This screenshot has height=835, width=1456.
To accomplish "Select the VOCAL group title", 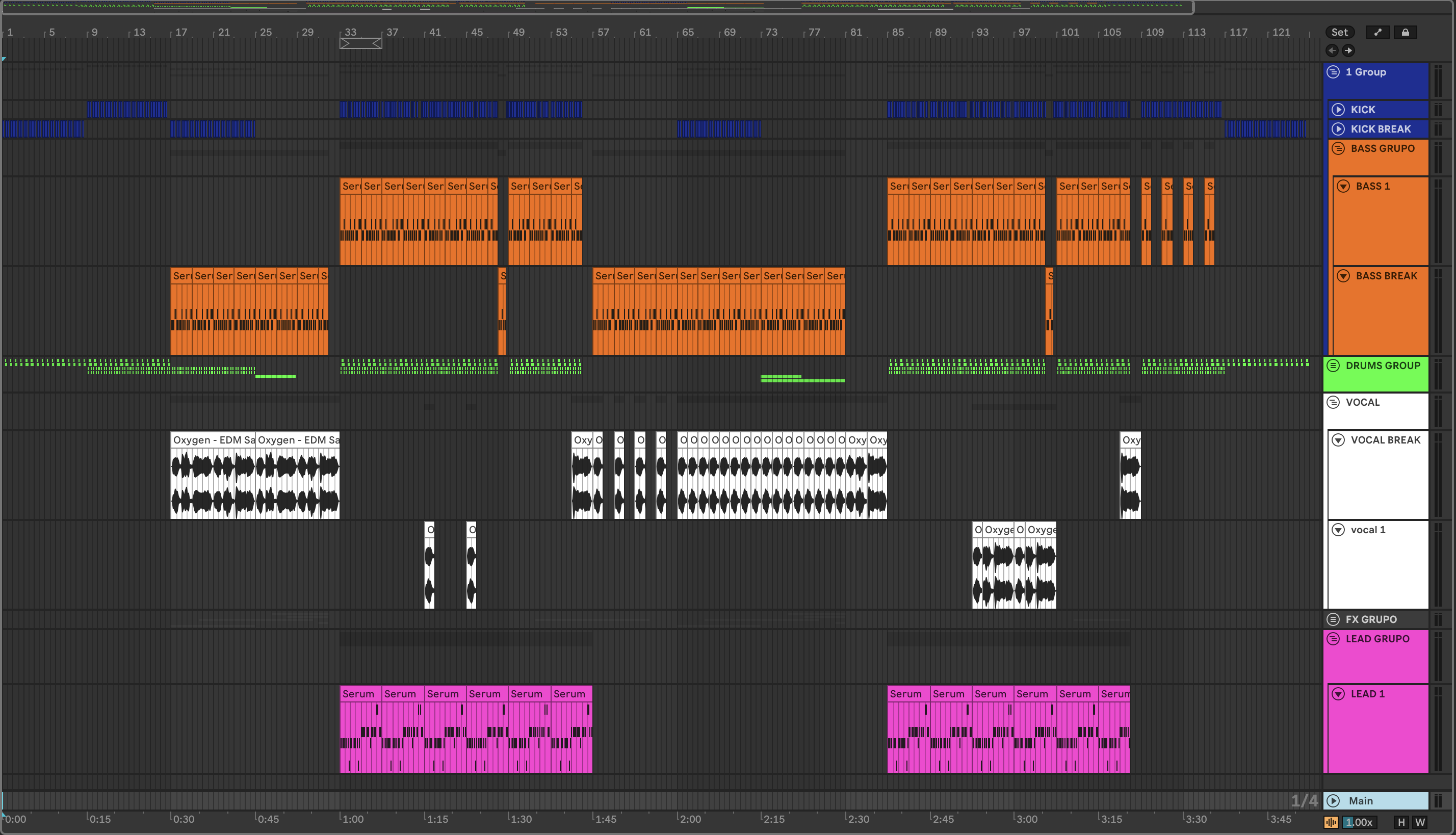I will (x=1363, y=402).
